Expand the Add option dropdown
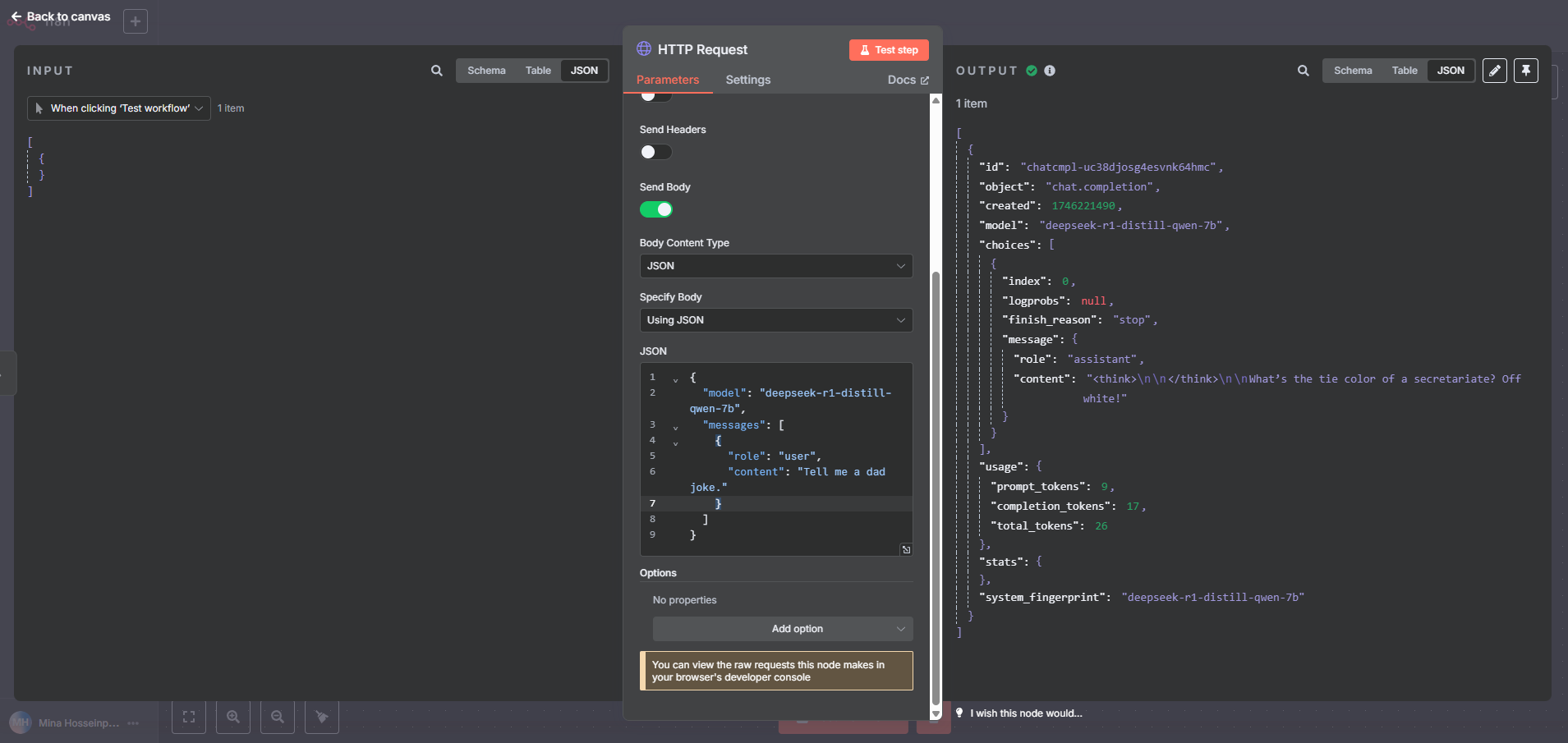Screen dimensions: 1568x743 [782, 628]
